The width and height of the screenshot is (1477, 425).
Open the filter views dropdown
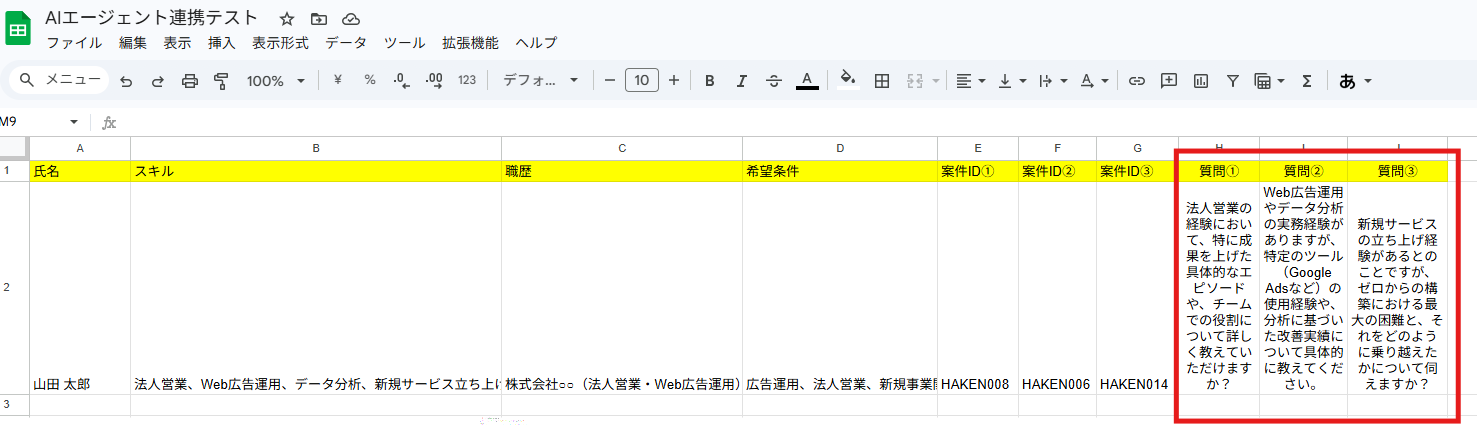coord(1270,81)
